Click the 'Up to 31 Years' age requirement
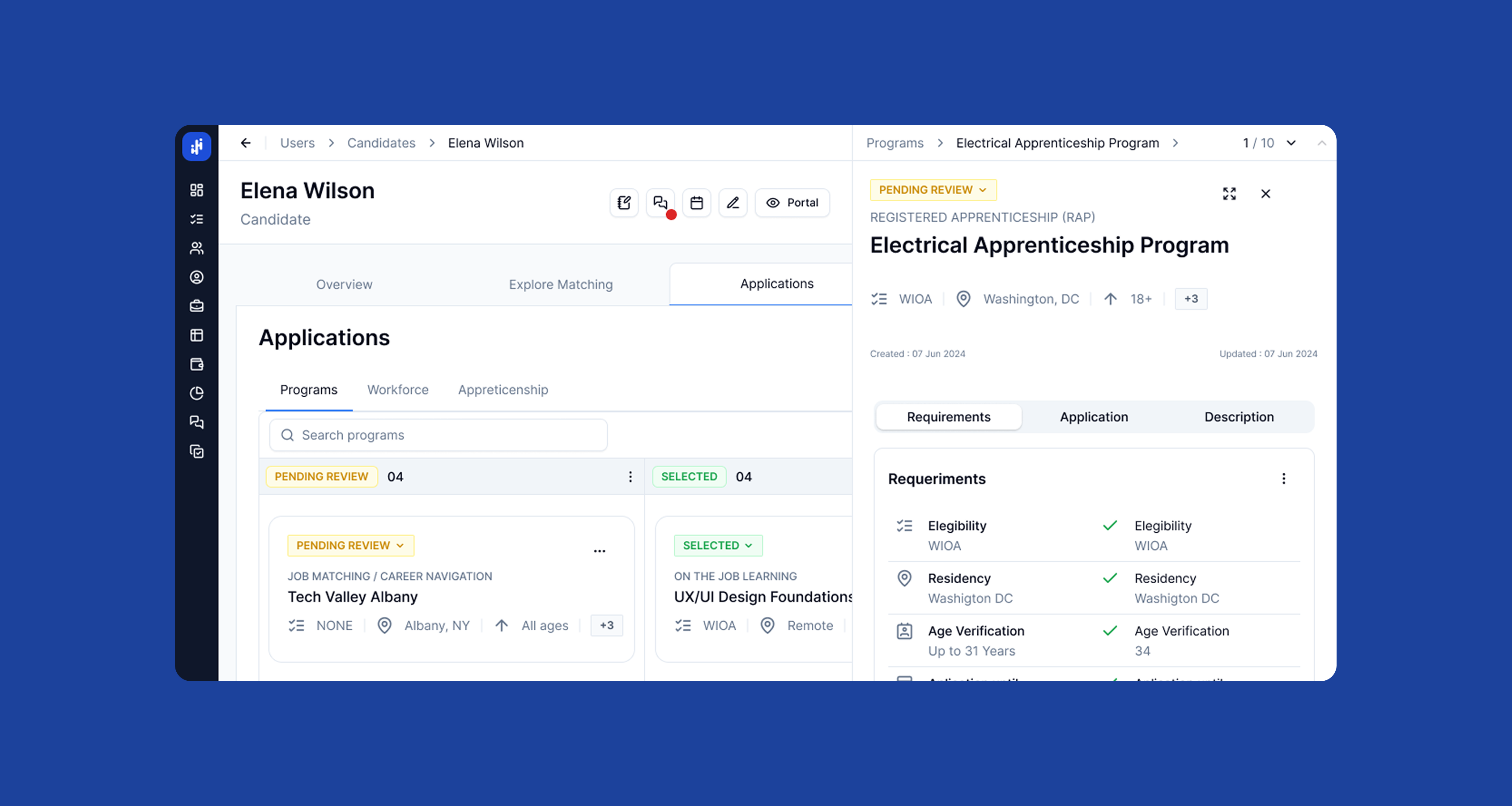 pos(971,650)
